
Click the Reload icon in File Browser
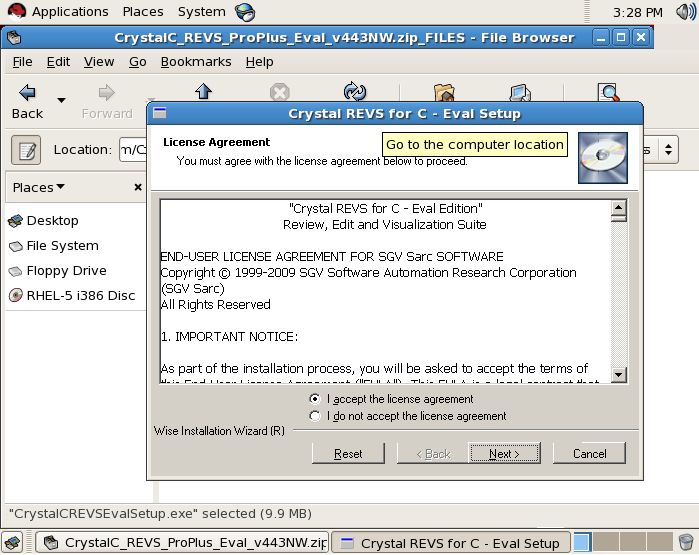tap(355, 91)
